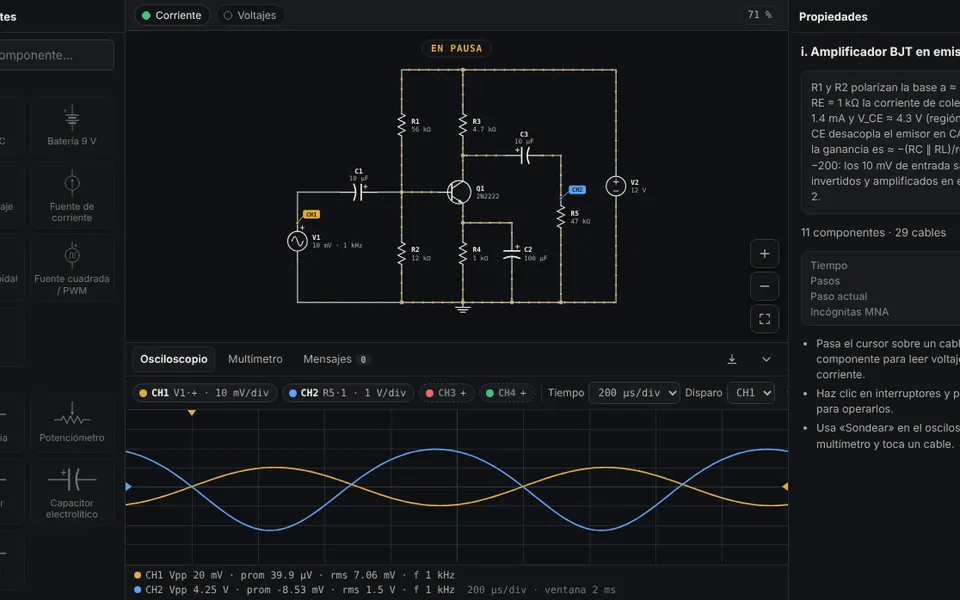Image resolution: width=960 pixels, height=600 pixels.
Task: Toggle the CH3 oscilloscope channel
Action: click(446, 393)
